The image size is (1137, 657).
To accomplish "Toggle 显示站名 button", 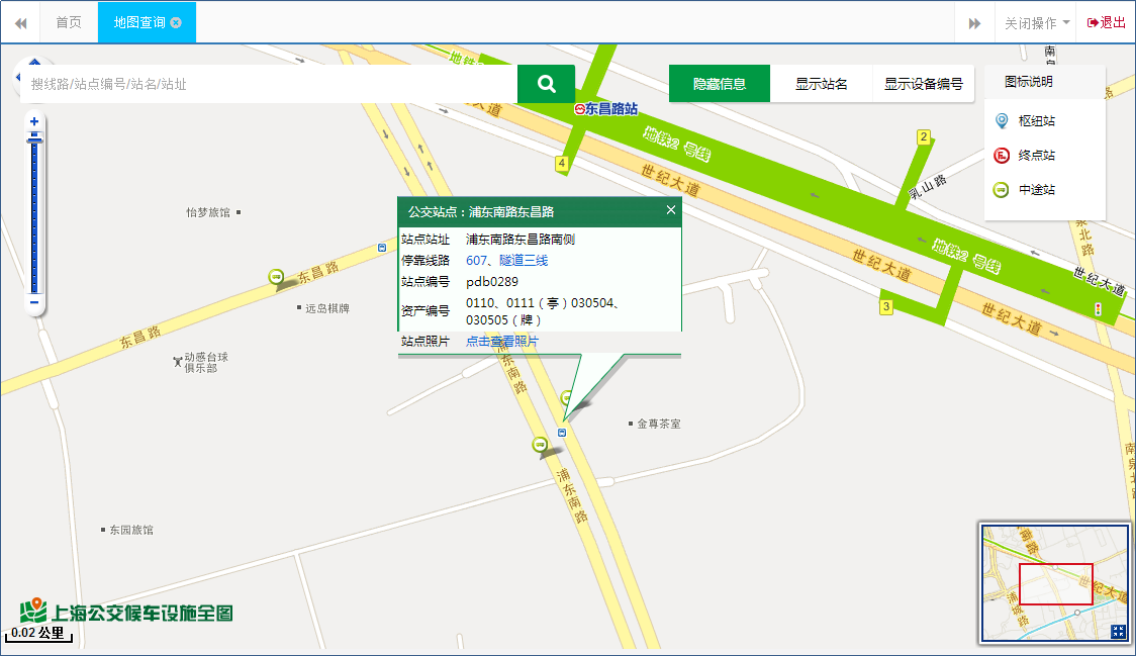I will [x=821, y=84].
